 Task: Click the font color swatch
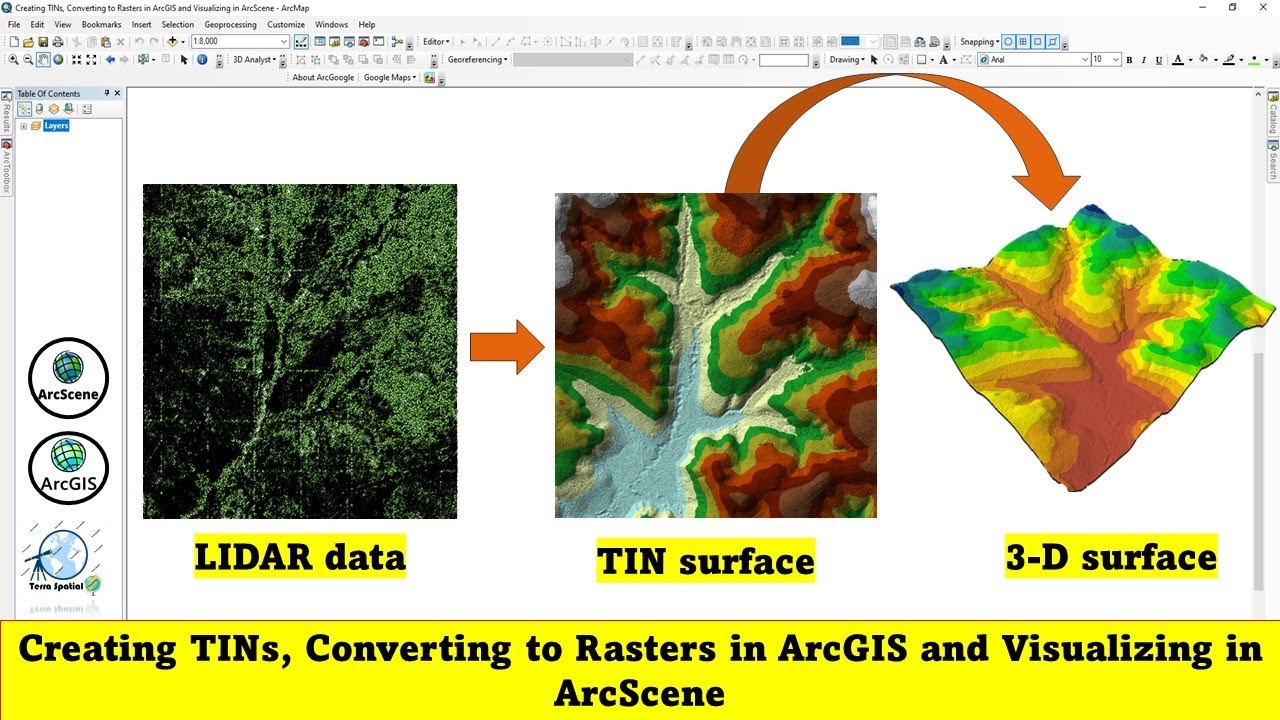click(x=1177, y=60)
